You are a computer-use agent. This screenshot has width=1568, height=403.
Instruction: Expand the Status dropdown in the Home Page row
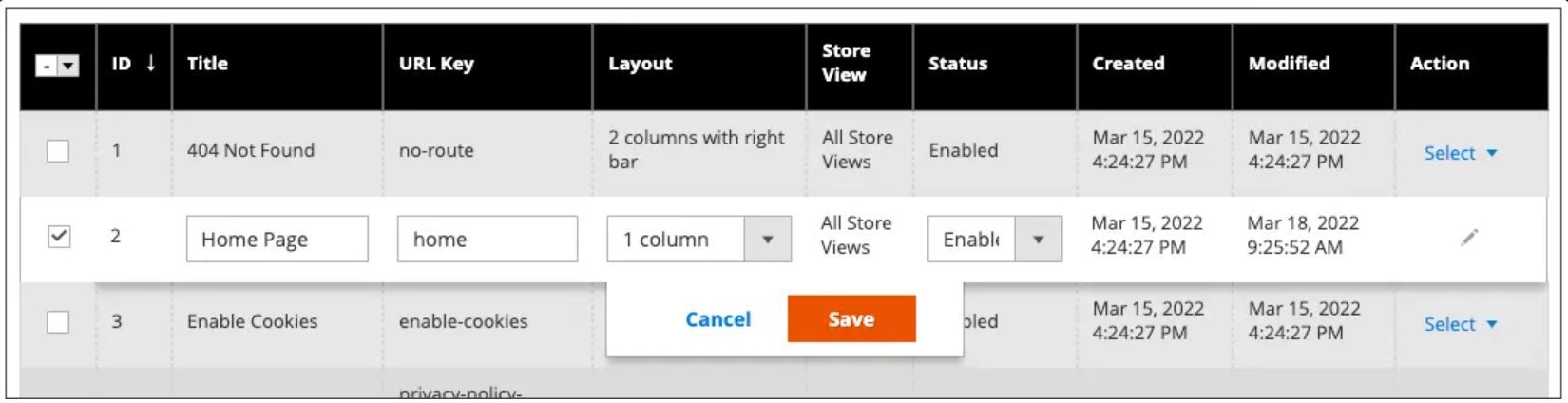tap(995, 240)
